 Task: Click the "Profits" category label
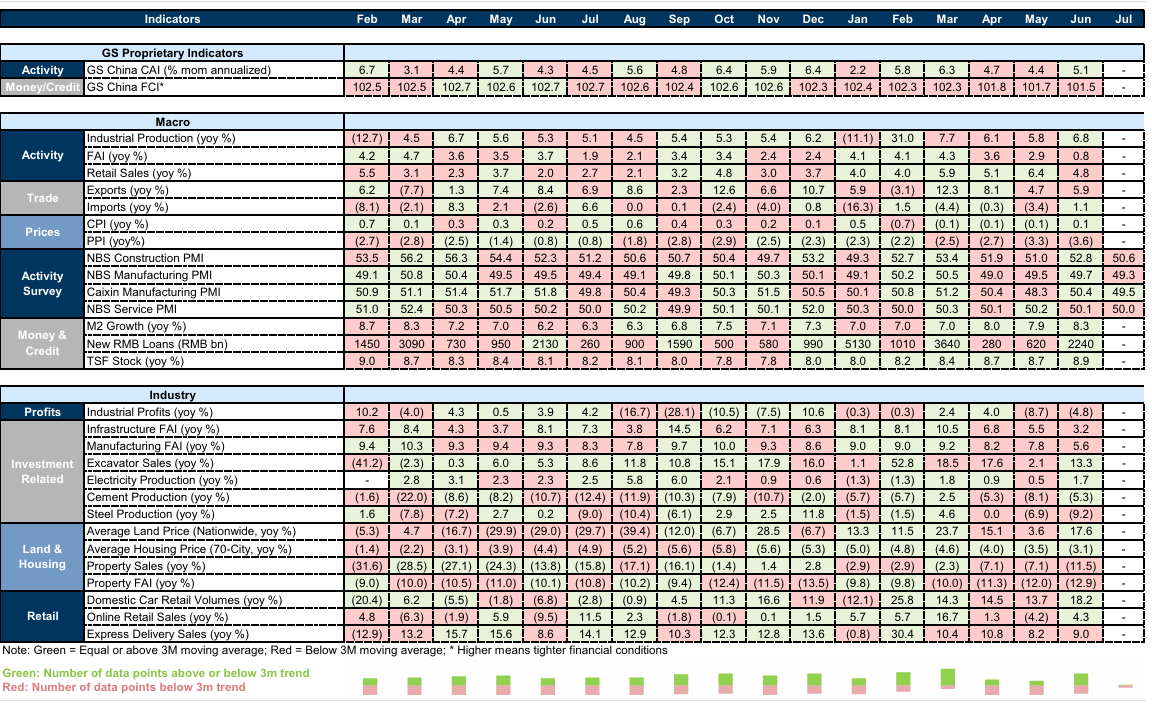click(42, 412)
